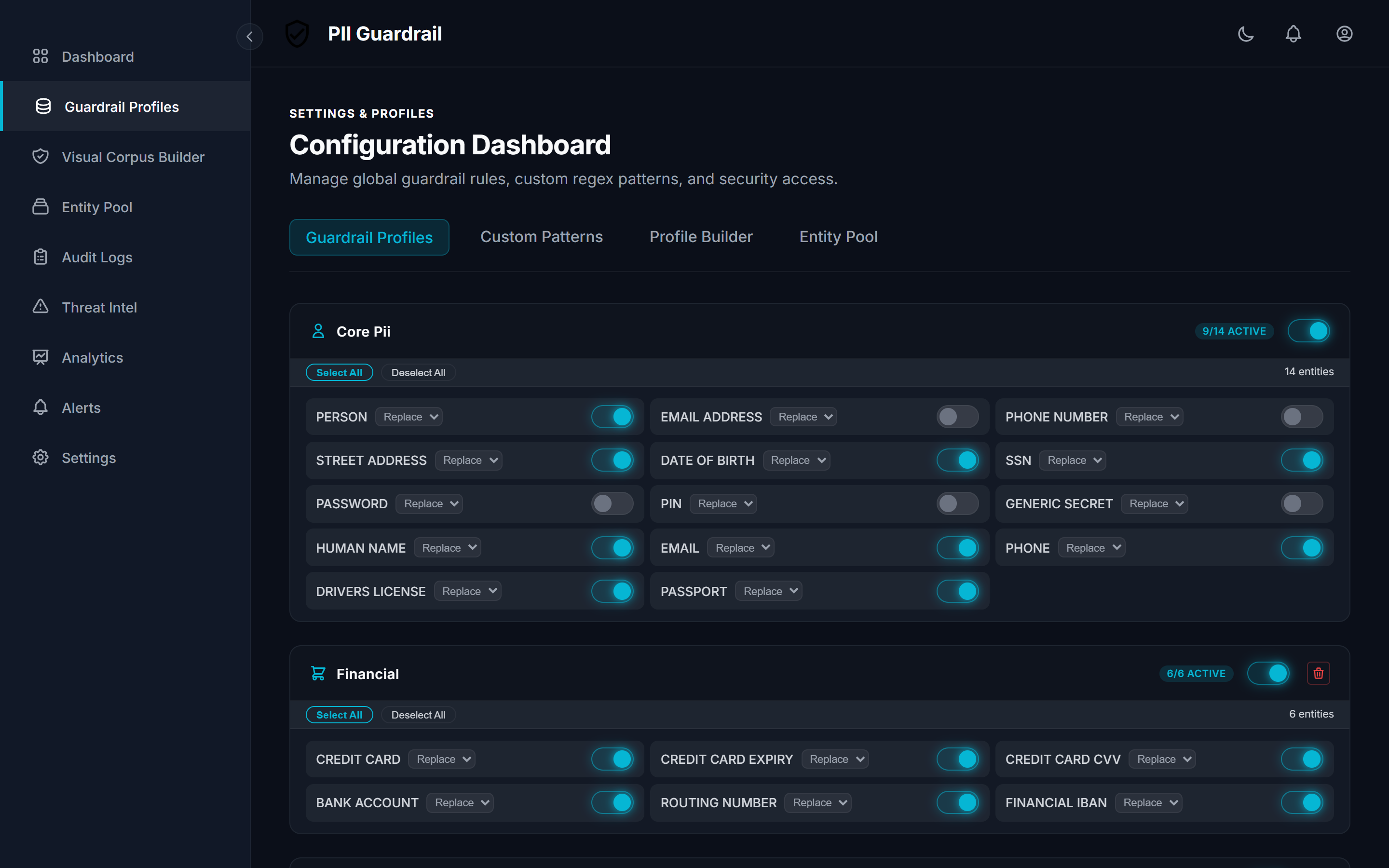Expand the HUMAN NAME Replace dropdown
This screenshot has height=868, width=1389.
448,548
